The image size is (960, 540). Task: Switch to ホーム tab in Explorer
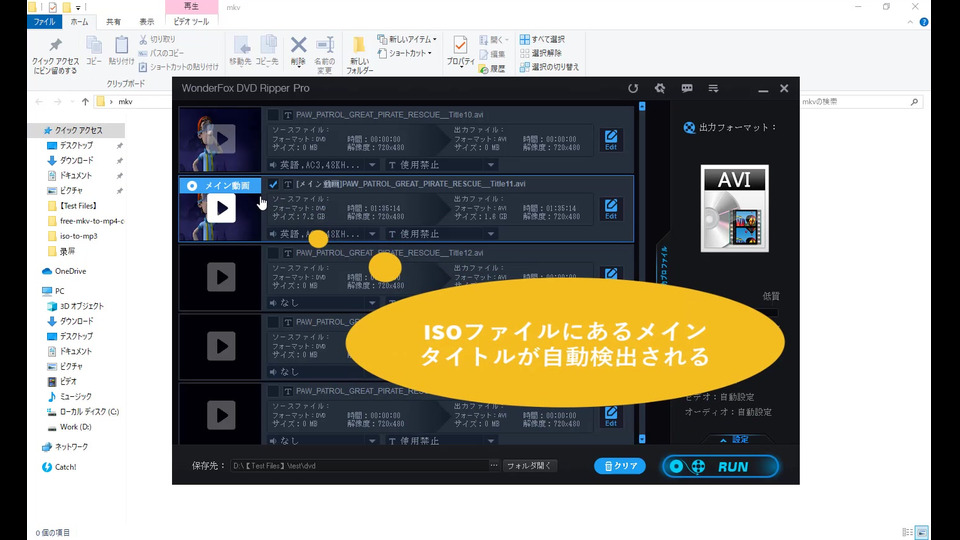(x=79, y=22)
